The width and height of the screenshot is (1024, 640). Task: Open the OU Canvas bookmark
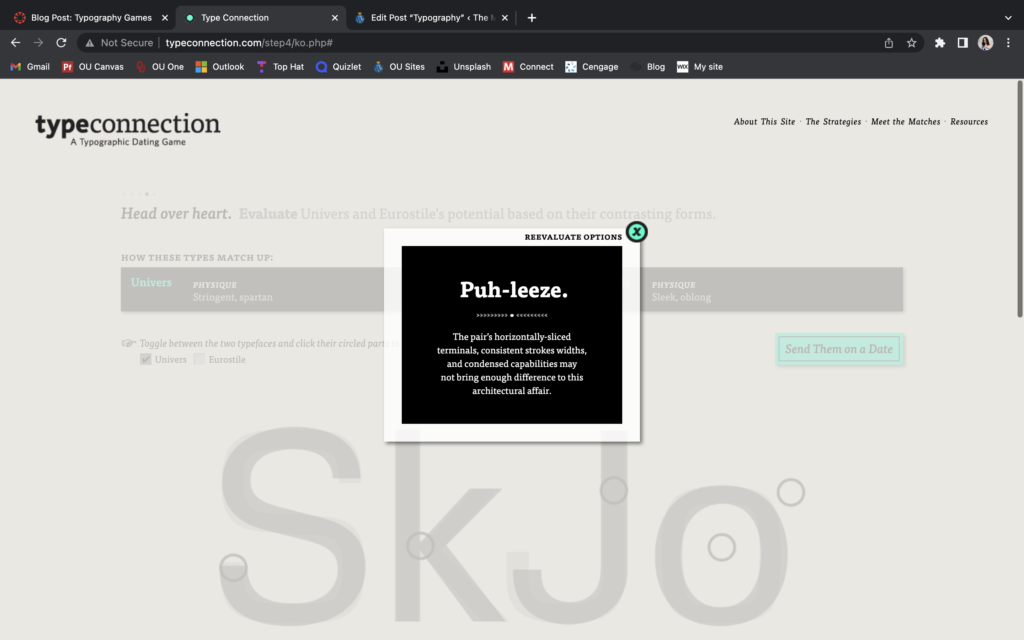[93, 67]
